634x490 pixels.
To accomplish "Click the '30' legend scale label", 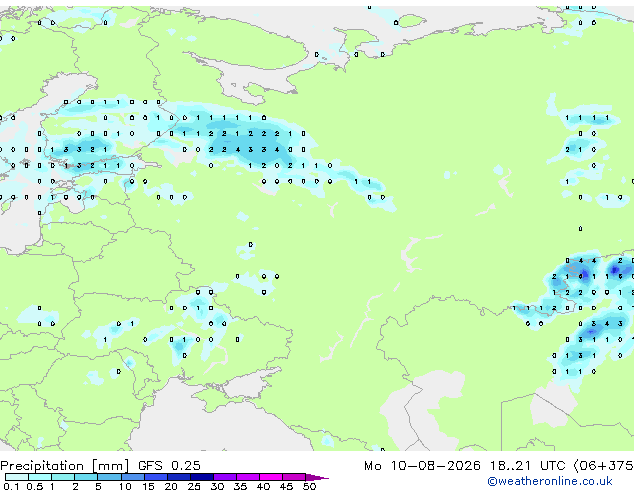I will tap(217, 486).
